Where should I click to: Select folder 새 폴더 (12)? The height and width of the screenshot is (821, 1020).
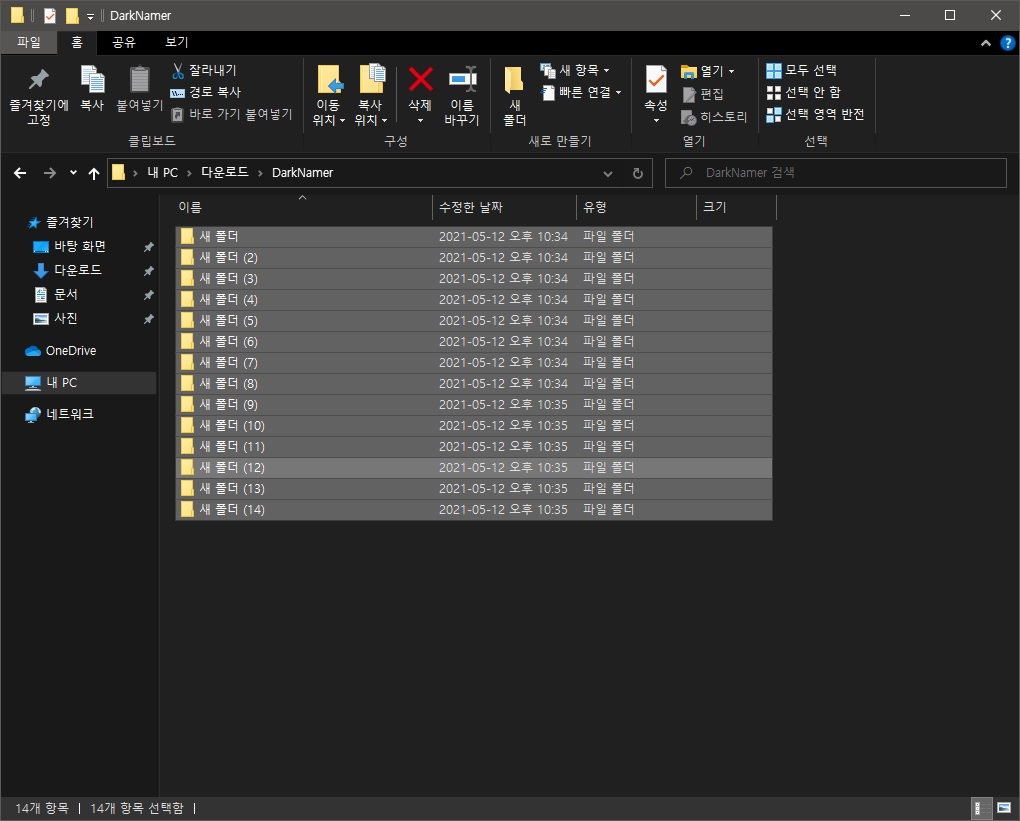click(x=474, y=468)
